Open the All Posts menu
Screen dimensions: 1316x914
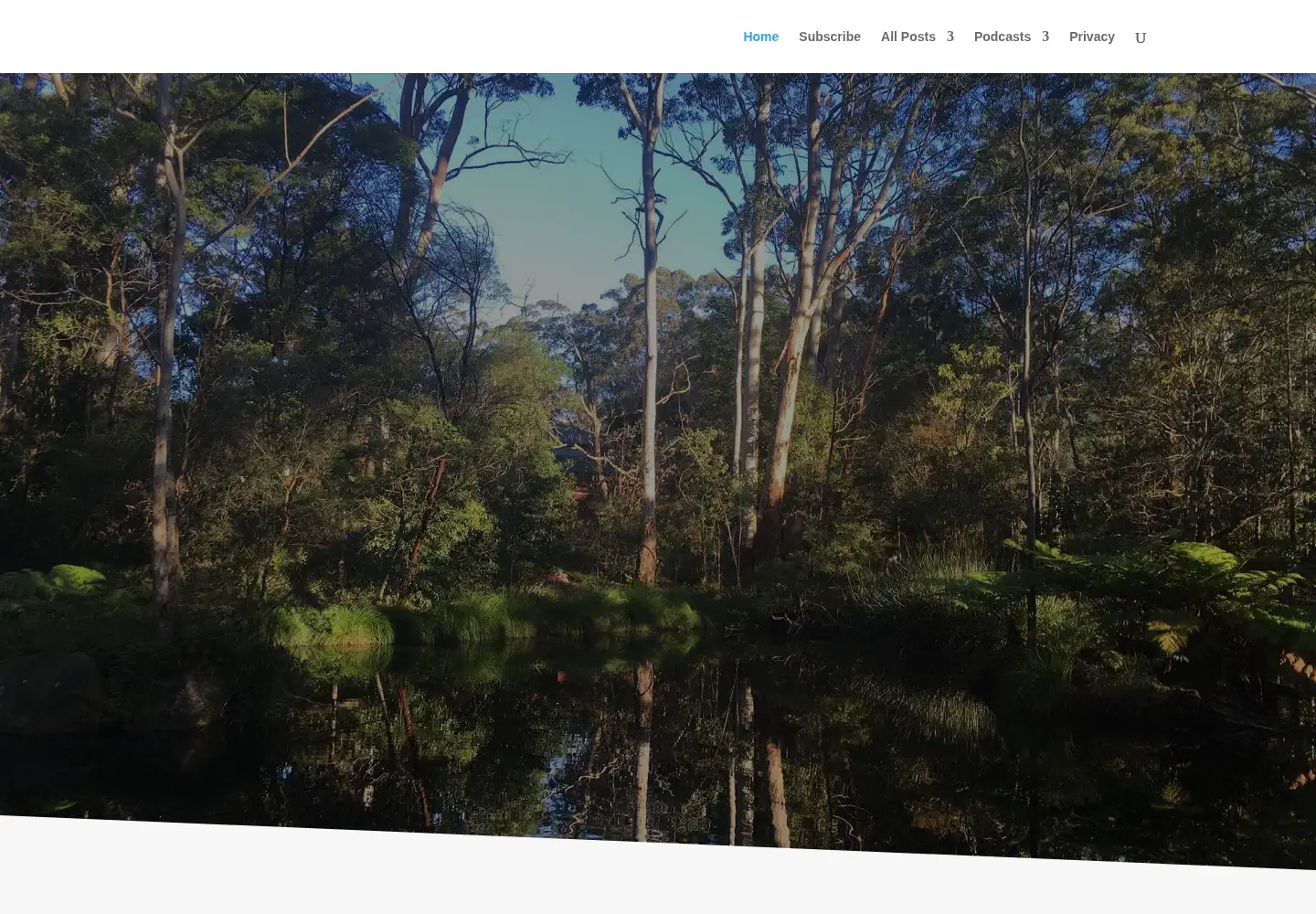907,37
